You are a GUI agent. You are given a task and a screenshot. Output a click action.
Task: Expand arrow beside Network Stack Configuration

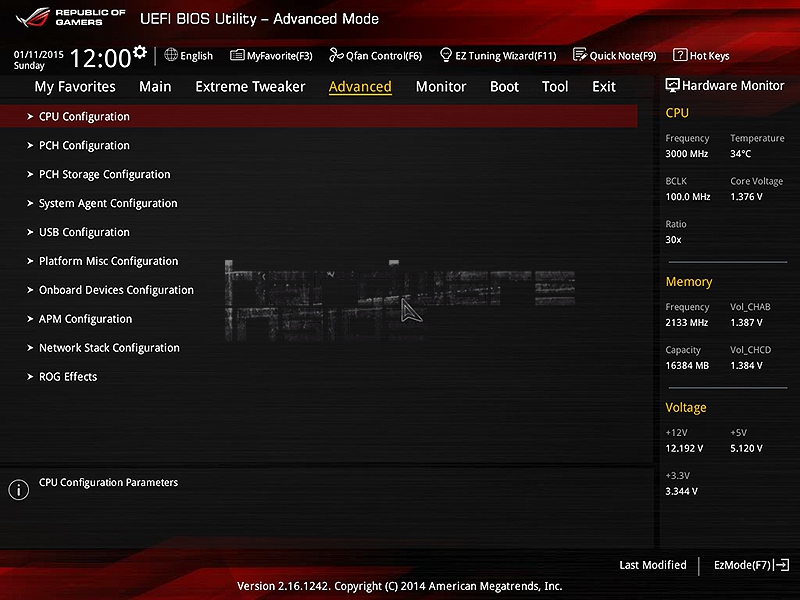[30, 347]
